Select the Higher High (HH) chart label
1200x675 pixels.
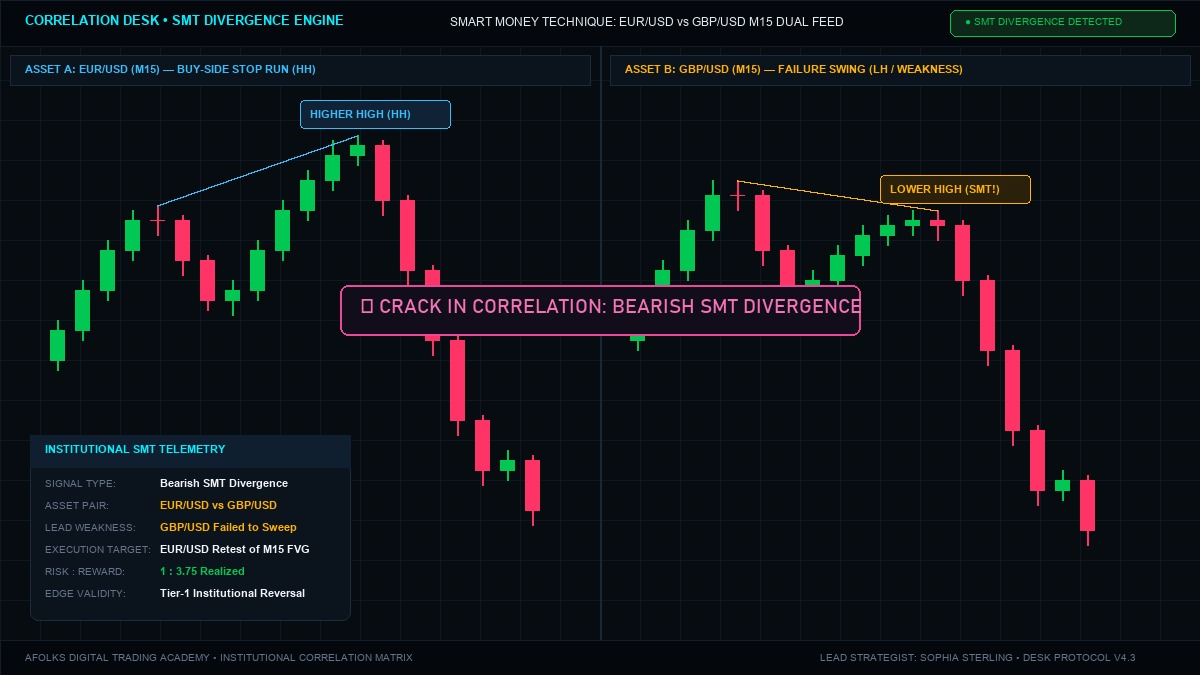pyautogui.click(x=375, y=114)
